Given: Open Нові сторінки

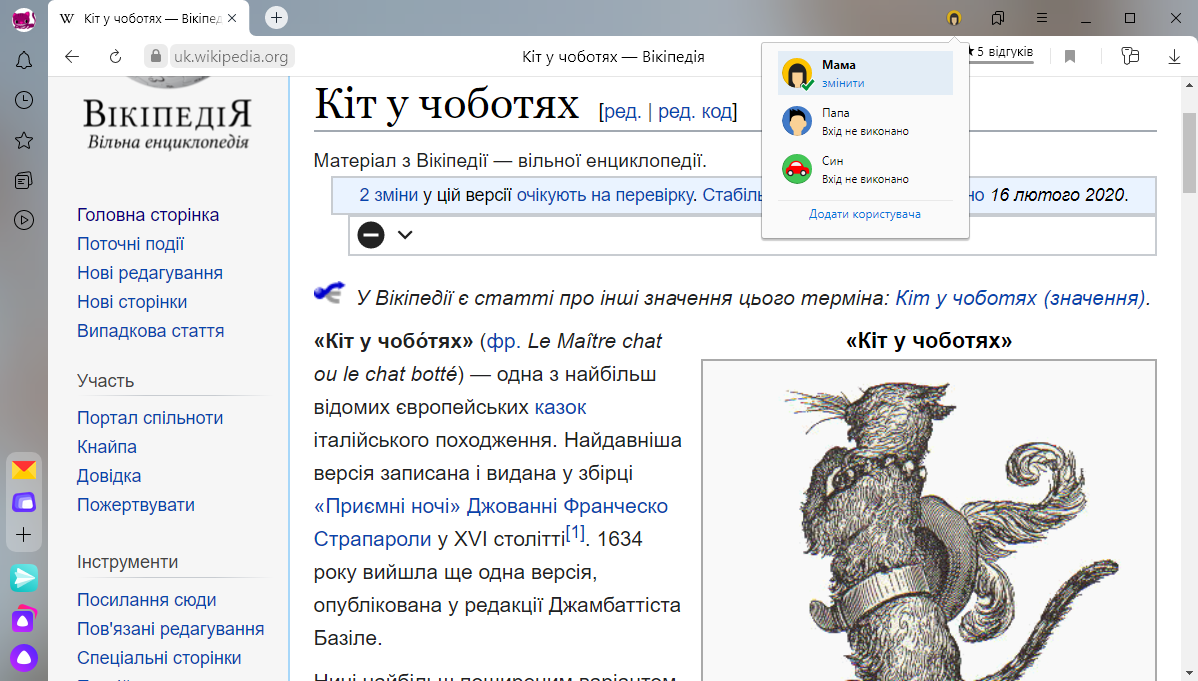Looking at the screenshot, I should click(132, 302).
